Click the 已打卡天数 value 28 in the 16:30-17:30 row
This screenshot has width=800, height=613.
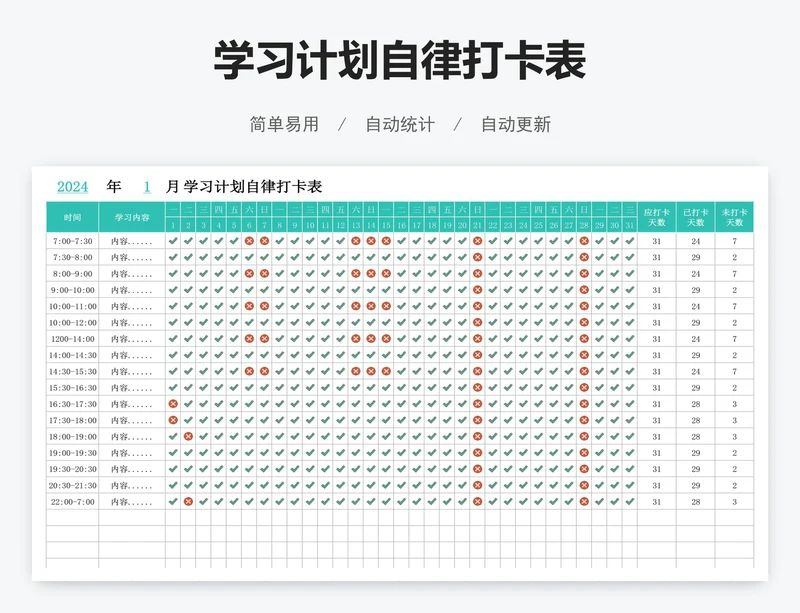[695, 404]
